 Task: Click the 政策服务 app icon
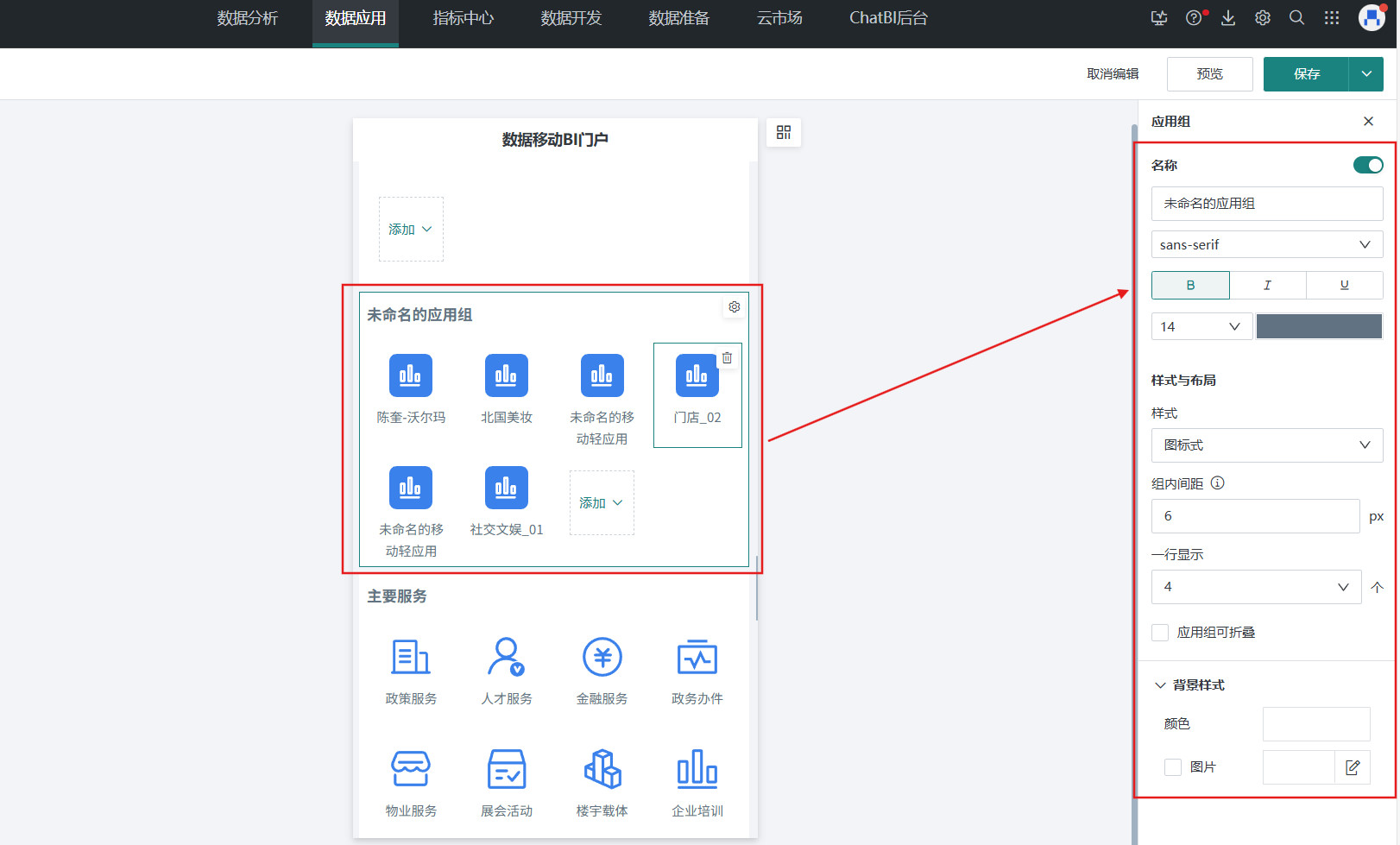[x=411, y=658]
